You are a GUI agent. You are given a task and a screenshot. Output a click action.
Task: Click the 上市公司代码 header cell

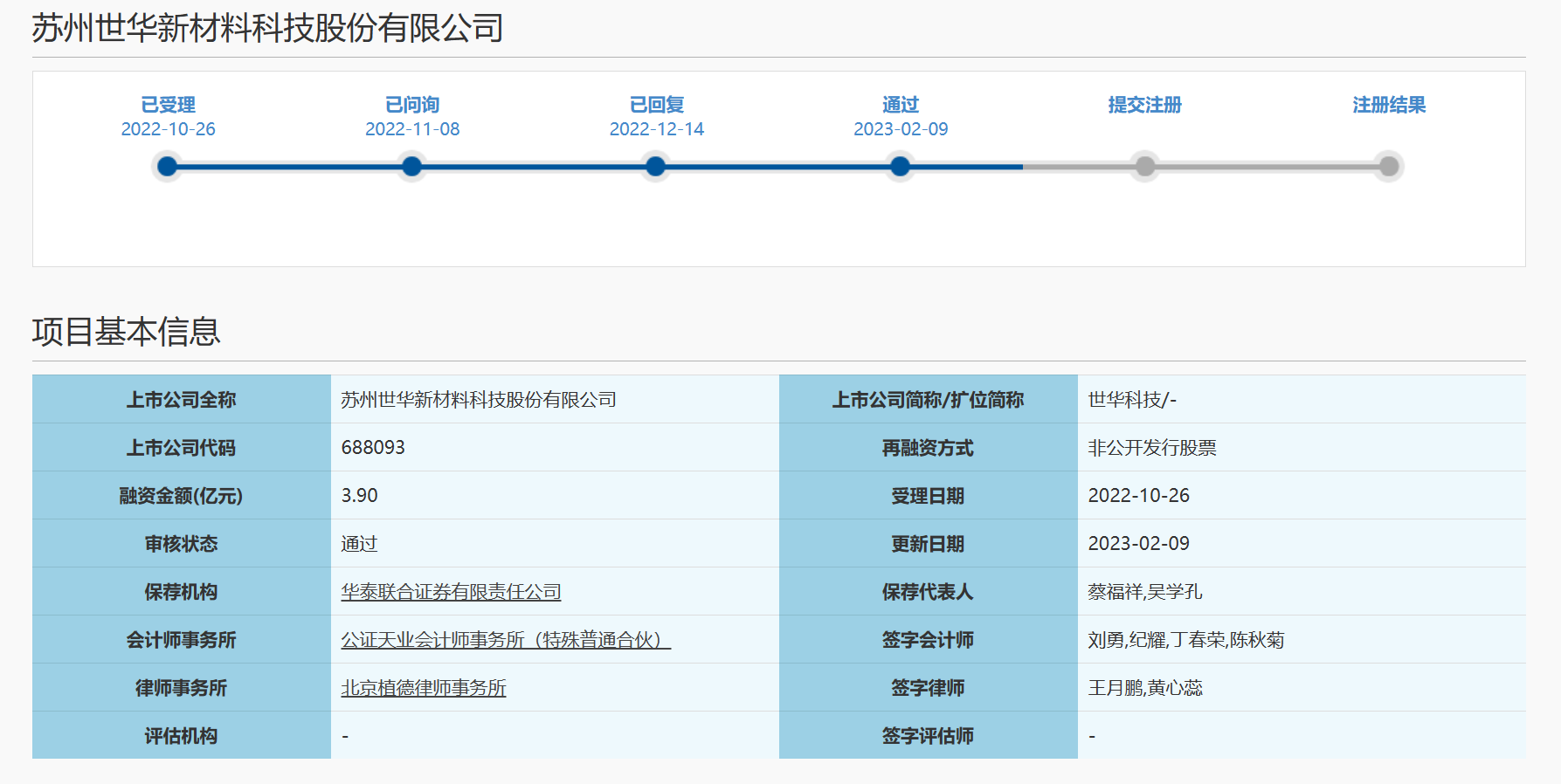[x=182, y=447]
